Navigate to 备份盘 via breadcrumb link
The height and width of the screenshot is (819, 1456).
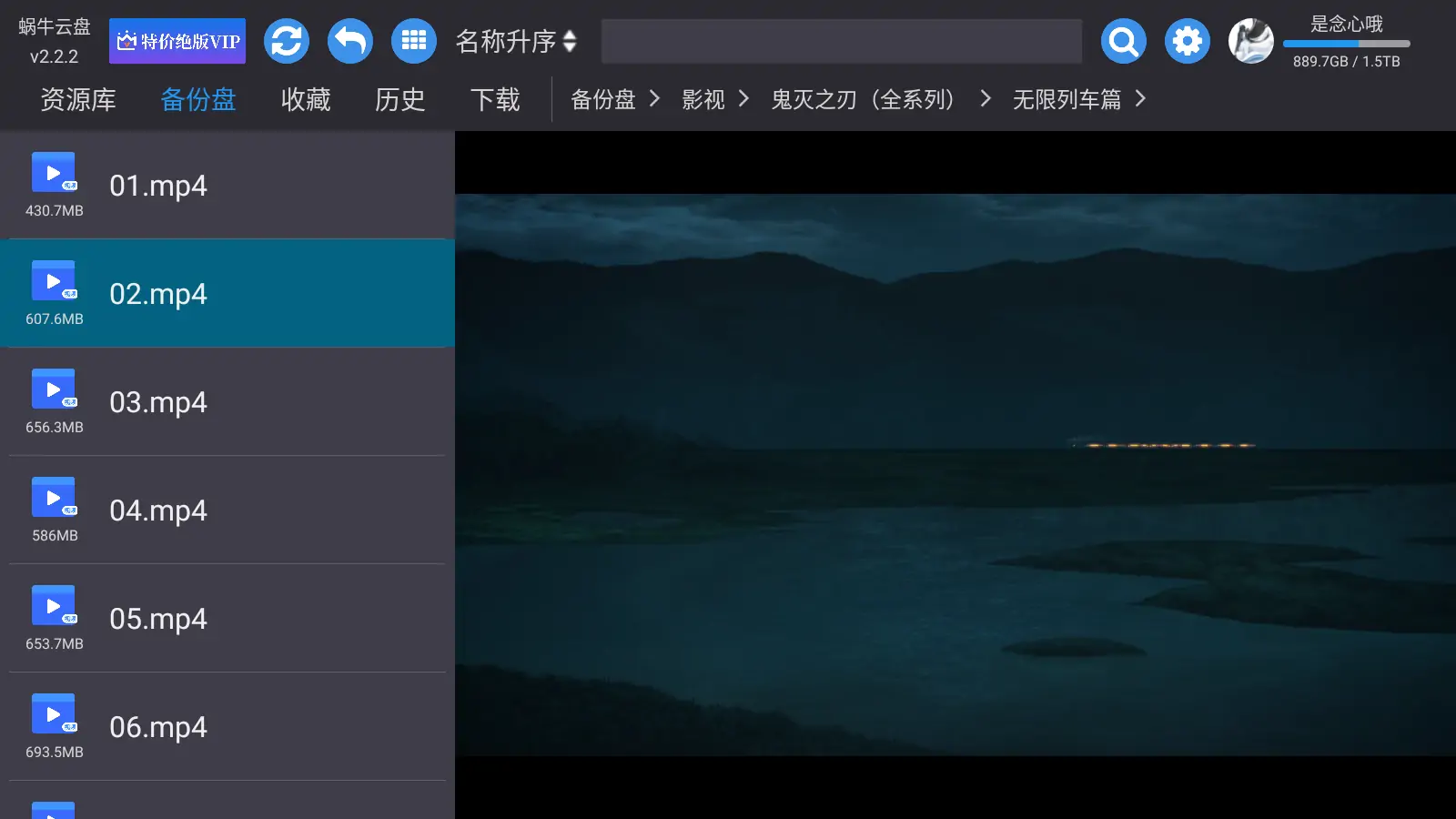603,99
